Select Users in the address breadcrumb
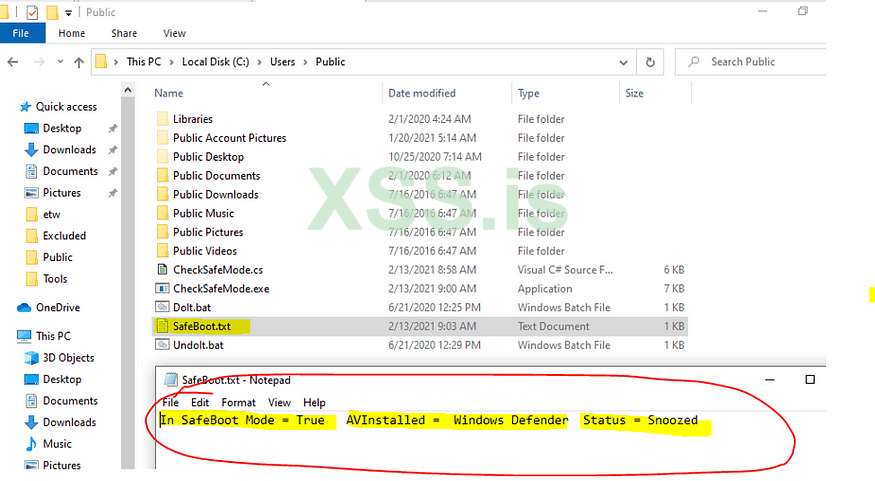Screen dimensions: 875x481 pyautogui.click(x=282, y=62)
